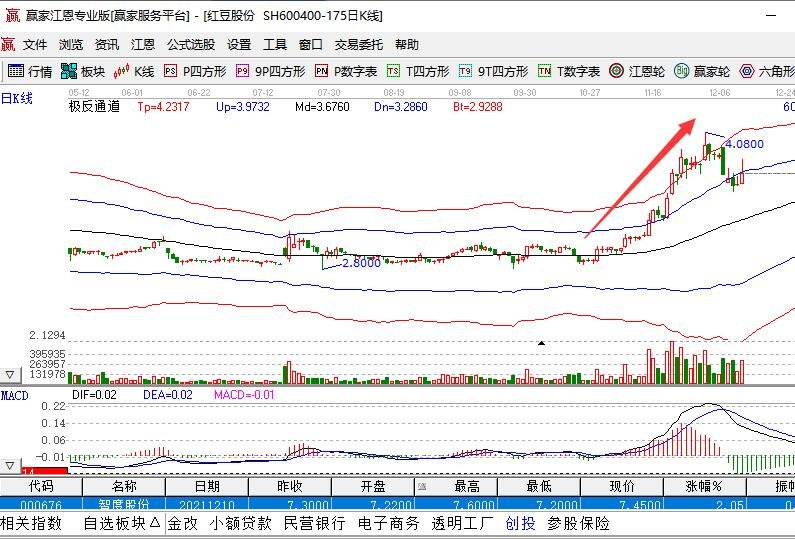Open the 江恩轮 Gann wheel tool
The width and height of the screenshot is (795, 539).
637,71
